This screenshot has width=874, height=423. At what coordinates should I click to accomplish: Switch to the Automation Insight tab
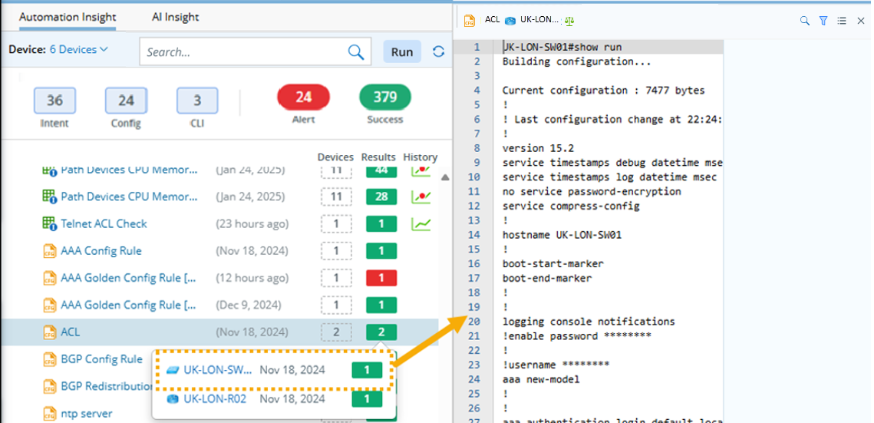(x=67, y=17)
